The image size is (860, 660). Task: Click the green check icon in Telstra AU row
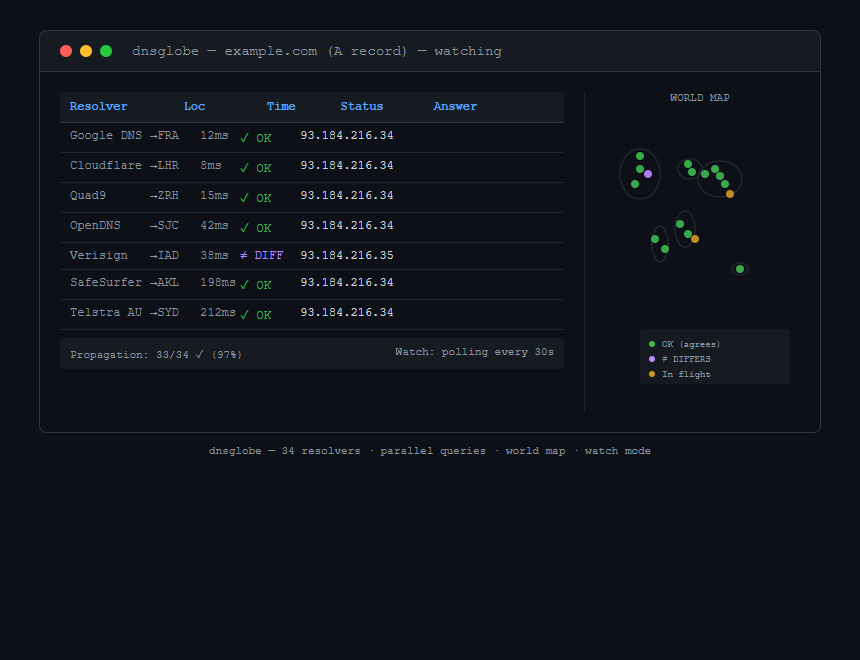click(245, 314)
